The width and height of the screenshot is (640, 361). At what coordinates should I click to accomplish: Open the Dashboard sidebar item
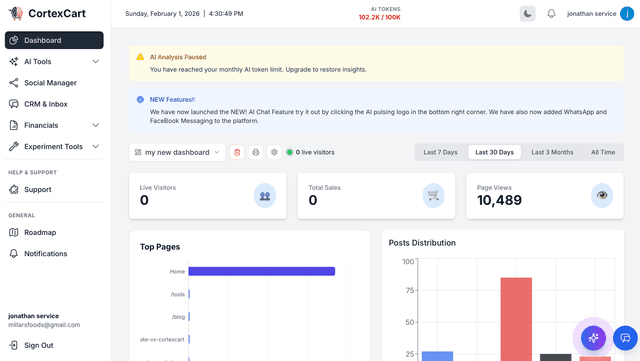[54, 40]
